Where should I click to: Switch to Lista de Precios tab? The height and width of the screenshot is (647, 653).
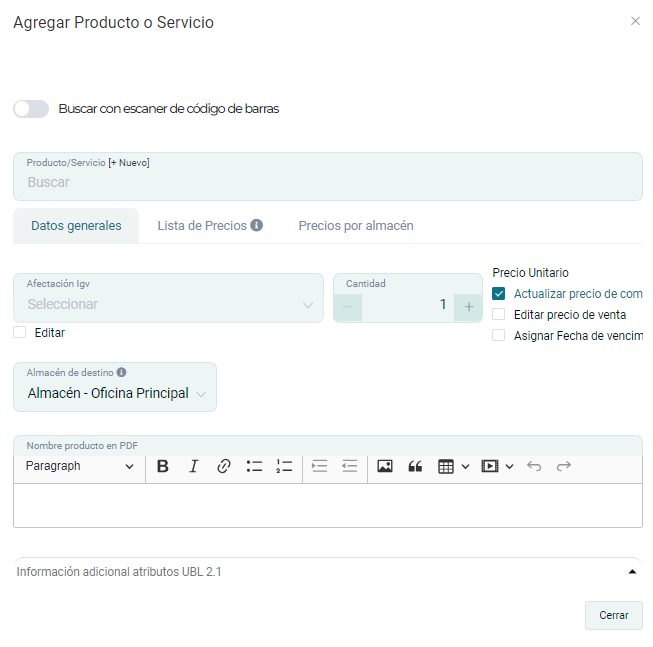click(x=209, y=226)
